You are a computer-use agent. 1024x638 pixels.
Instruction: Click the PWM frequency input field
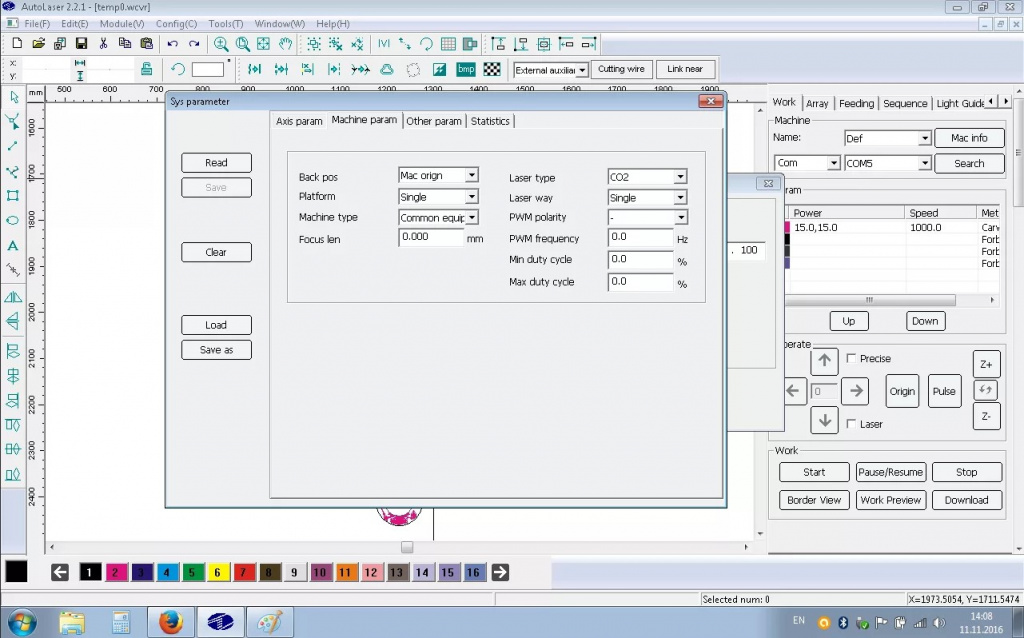[x=640, y=237]
